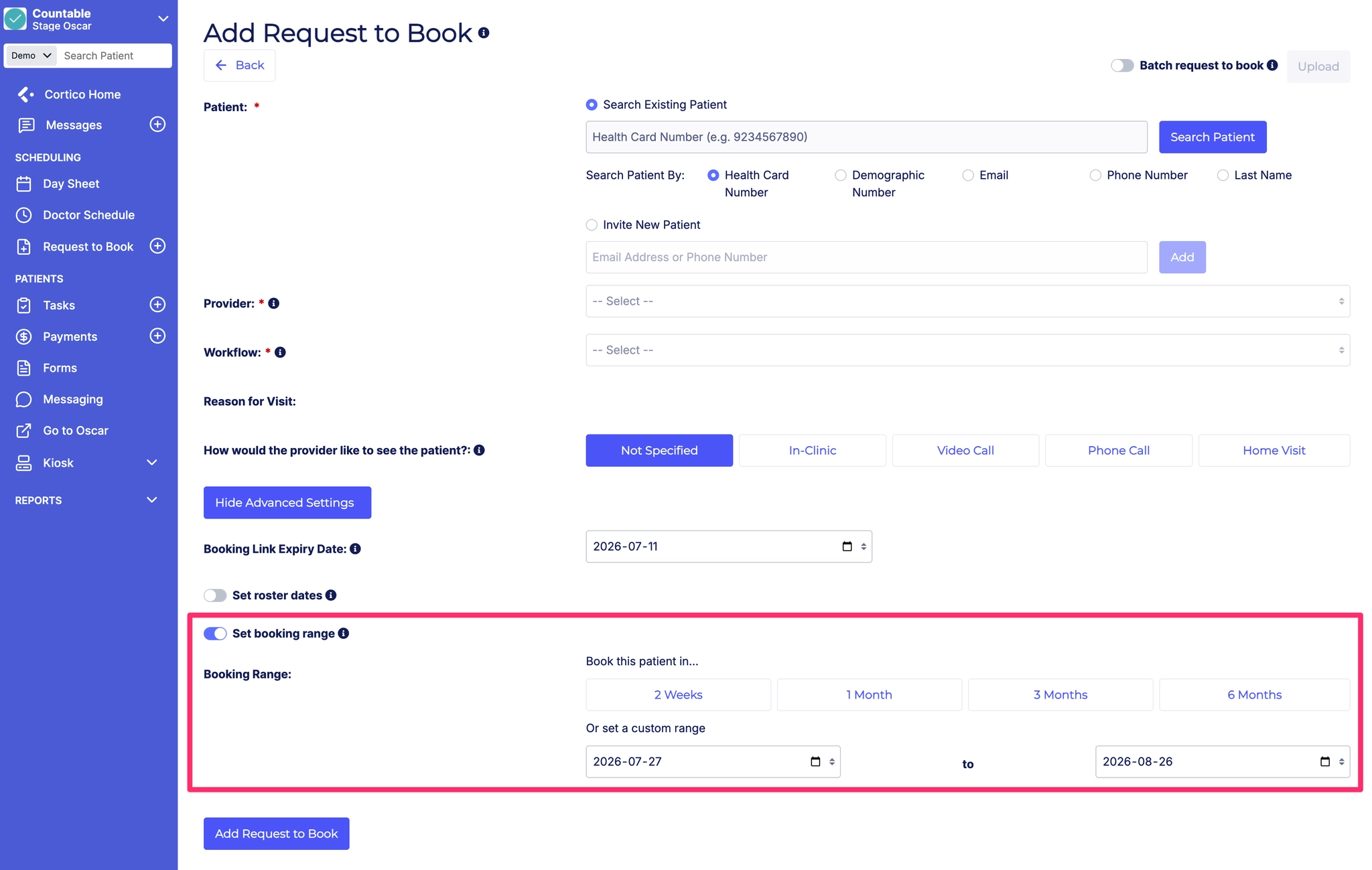The width and height of the screenshot is (1372, 870).
Task: Open info icon next to Workflow label
Action: (281, 352)
